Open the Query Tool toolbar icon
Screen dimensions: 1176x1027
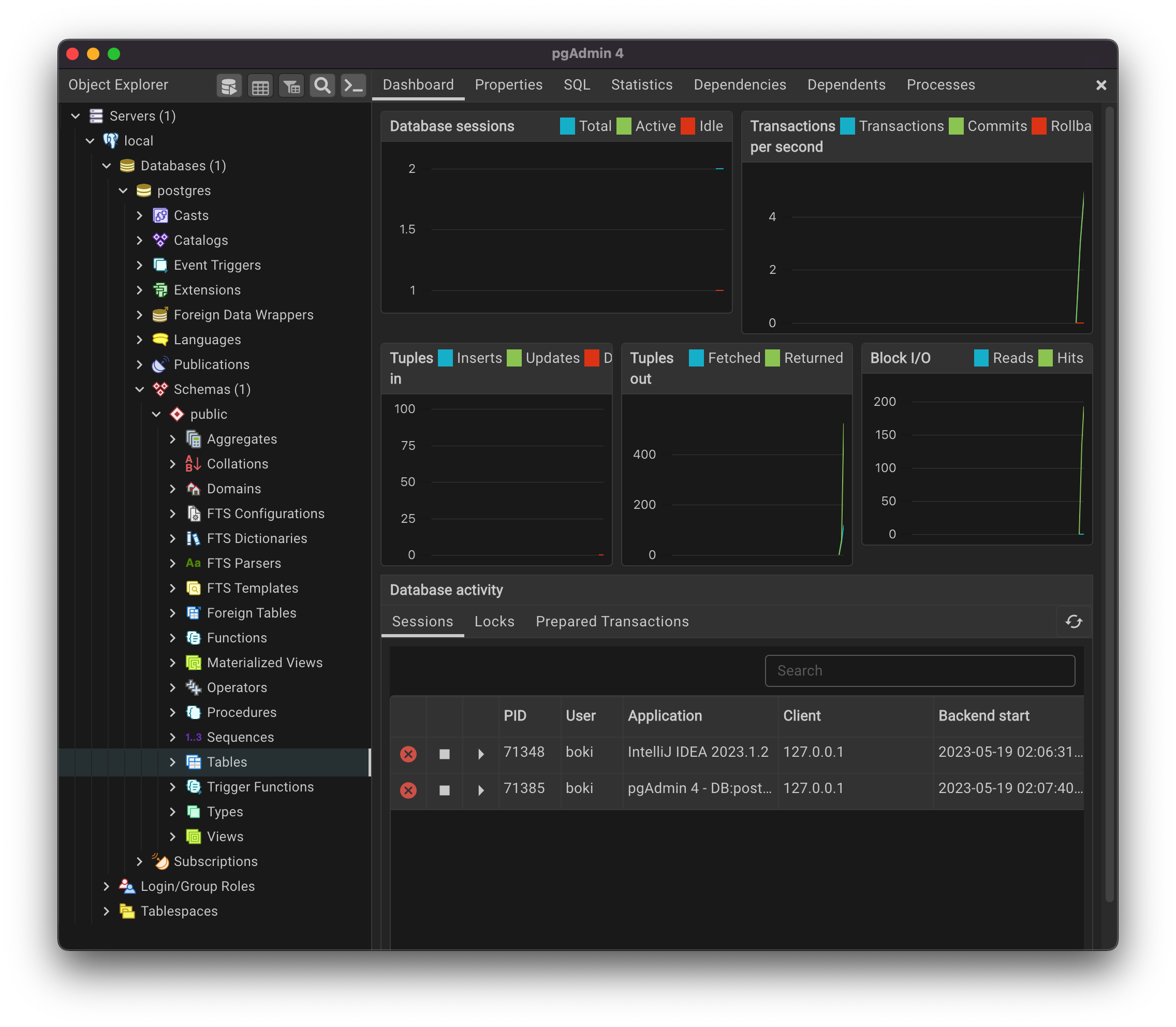[x=229, y=86]
